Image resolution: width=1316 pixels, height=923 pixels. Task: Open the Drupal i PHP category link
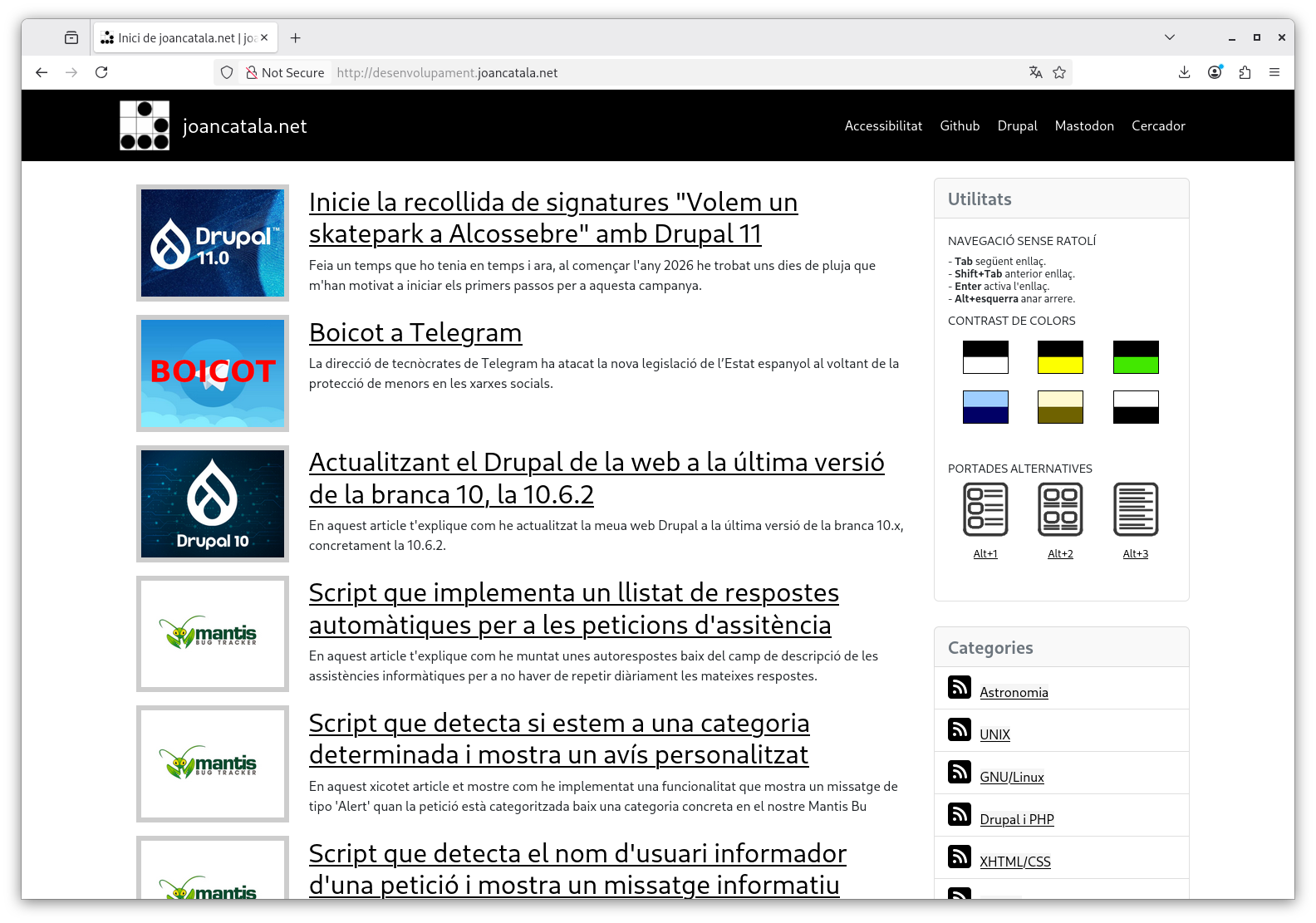(x=1017, y=820)
